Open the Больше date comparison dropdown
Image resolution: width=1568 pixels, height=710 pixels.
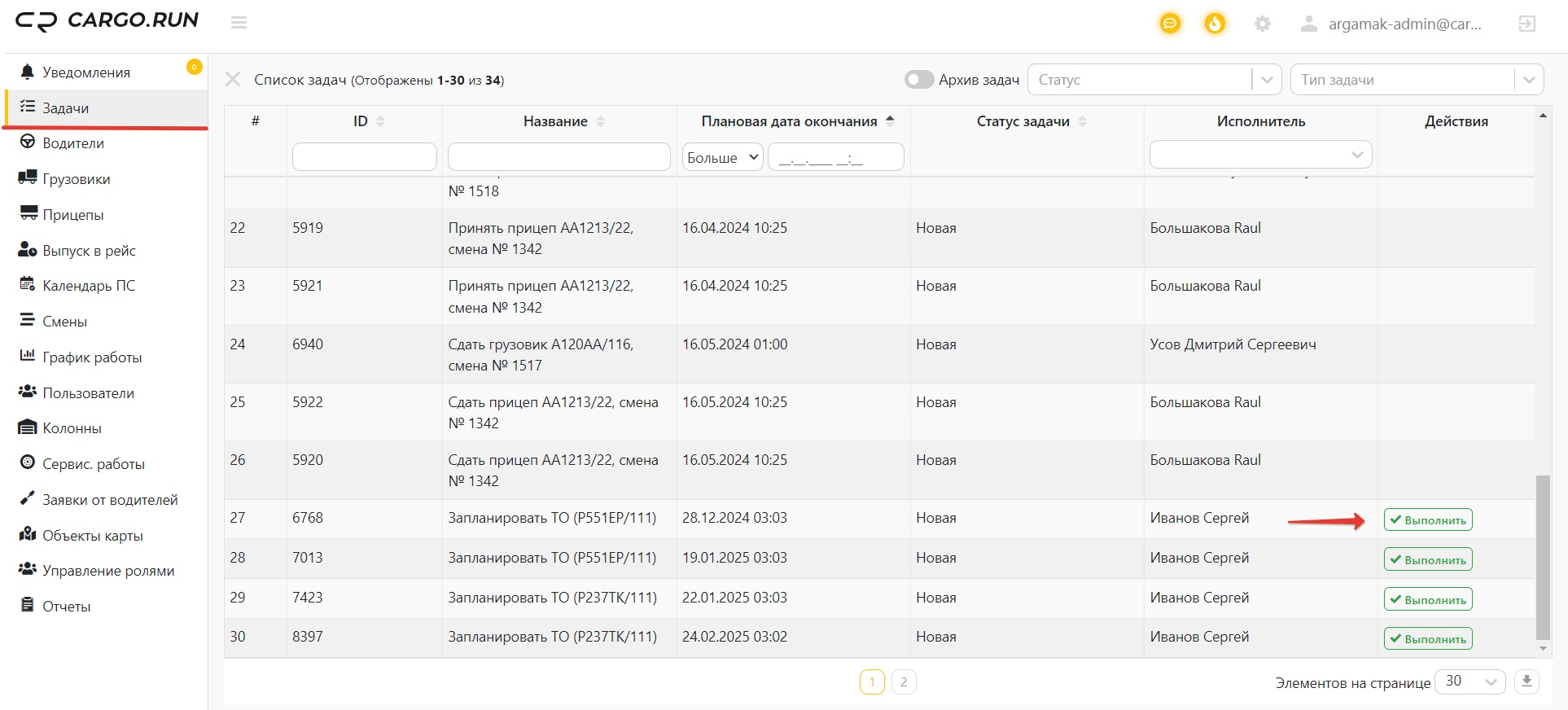[x=722, y=157]
